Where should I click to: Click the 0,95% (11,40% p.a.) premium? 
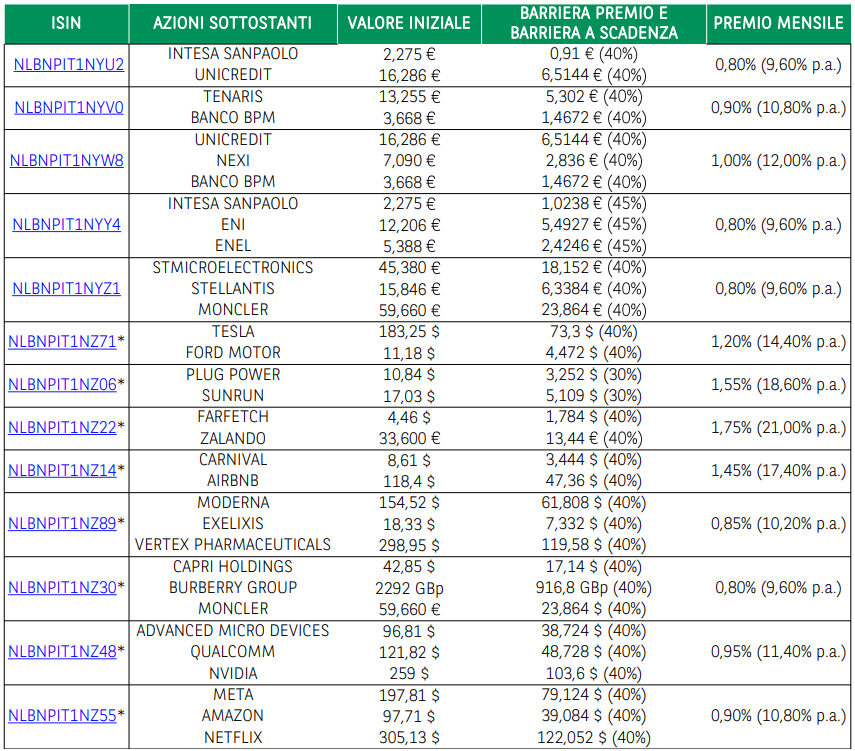[778, 651]
